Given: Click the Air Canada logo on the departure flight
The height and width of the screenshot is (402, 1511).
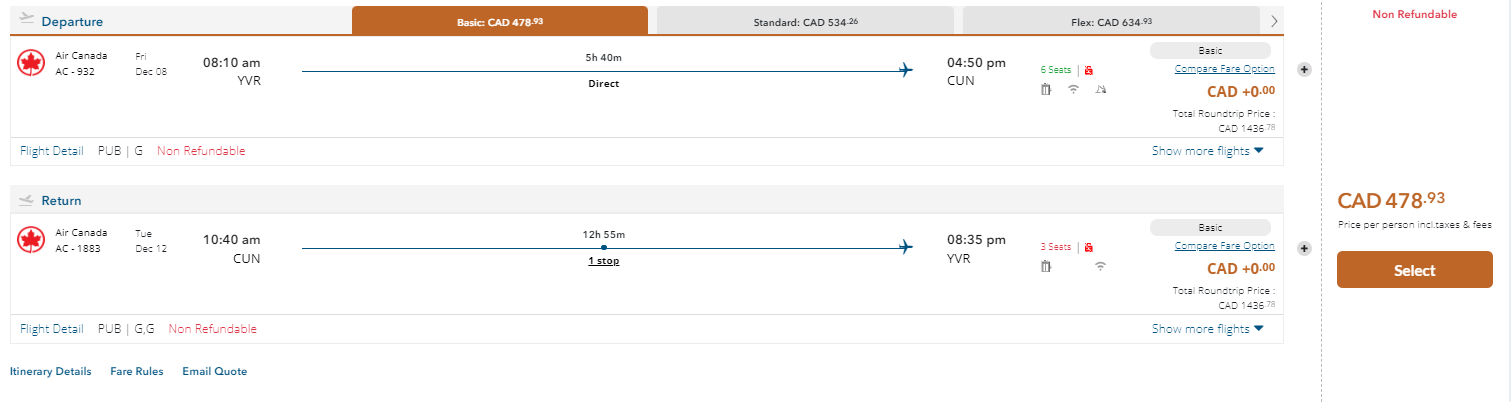Looking at the screenshot, I should [x=30, y=63].
